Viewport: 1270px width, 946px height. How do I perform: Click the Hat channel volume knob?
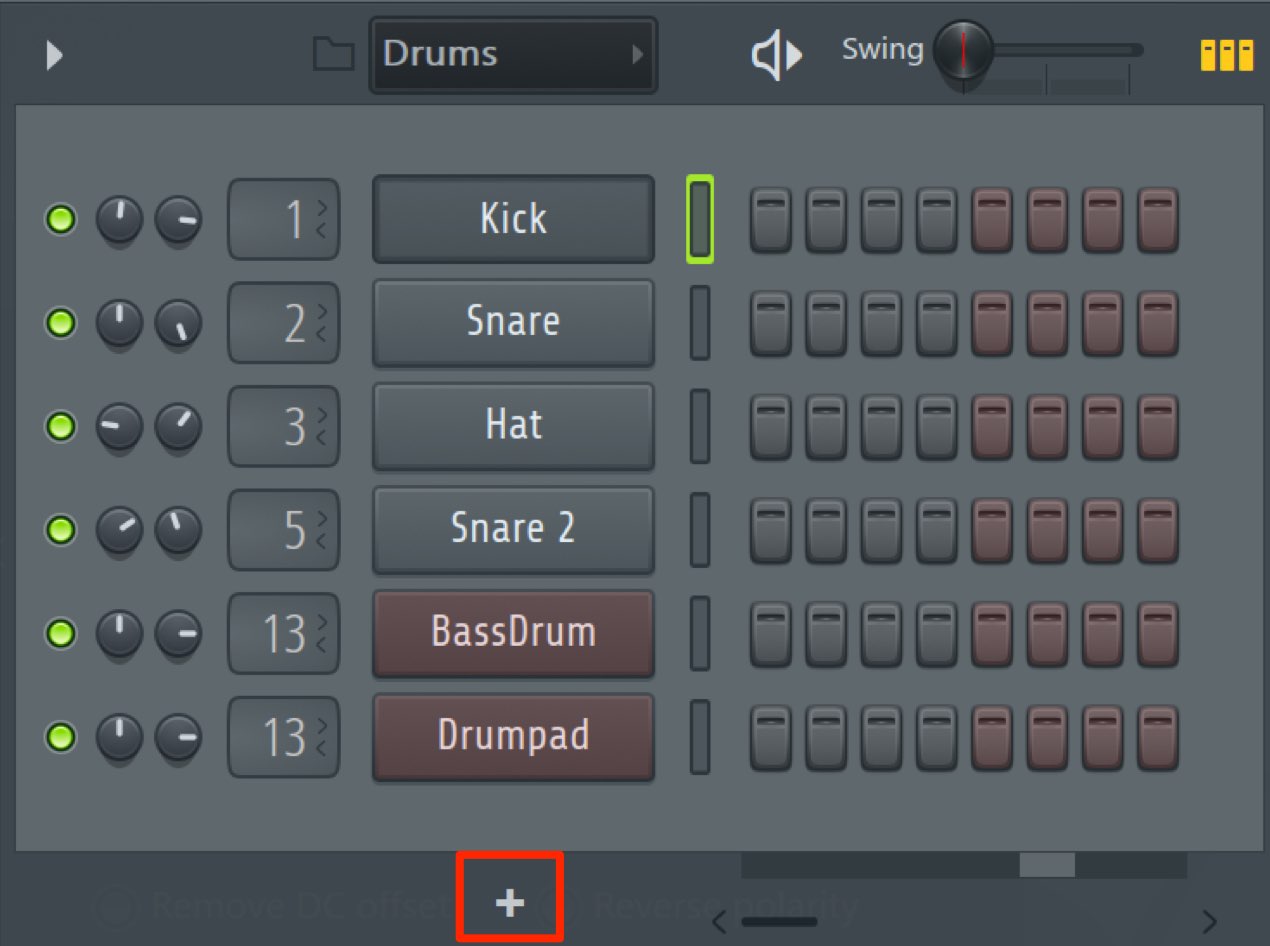point(178,427)
